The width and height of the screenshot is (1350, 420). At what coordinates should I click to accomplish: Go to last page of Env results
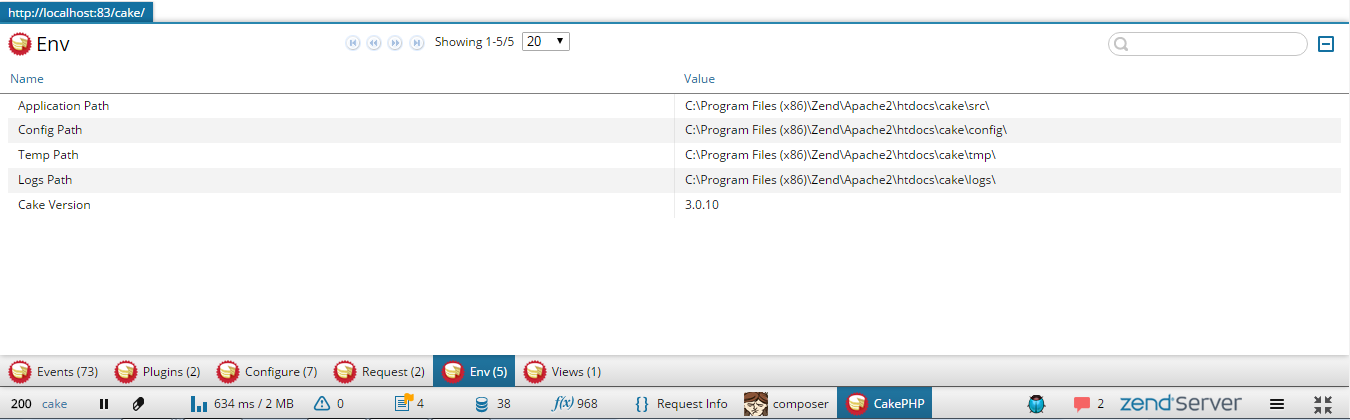point(417,43)
